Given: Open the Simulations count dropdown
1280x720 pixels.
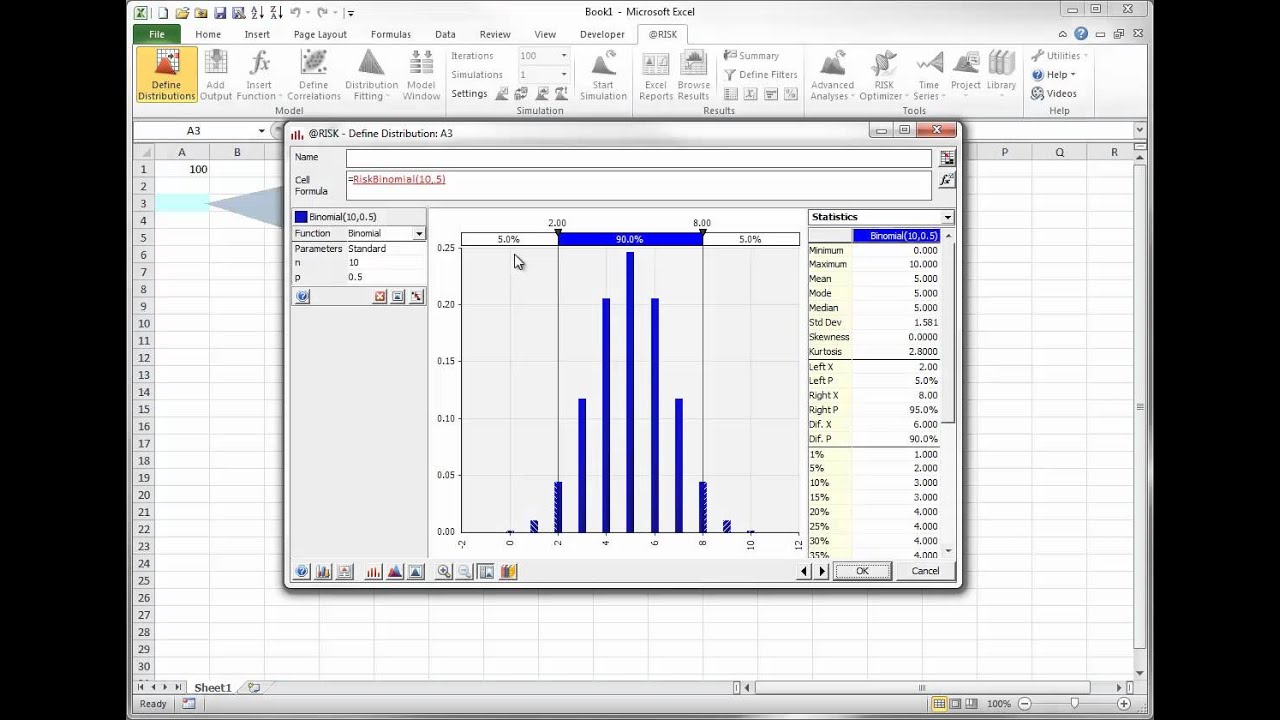Looking at the screenshot, I should pos(563,74).
